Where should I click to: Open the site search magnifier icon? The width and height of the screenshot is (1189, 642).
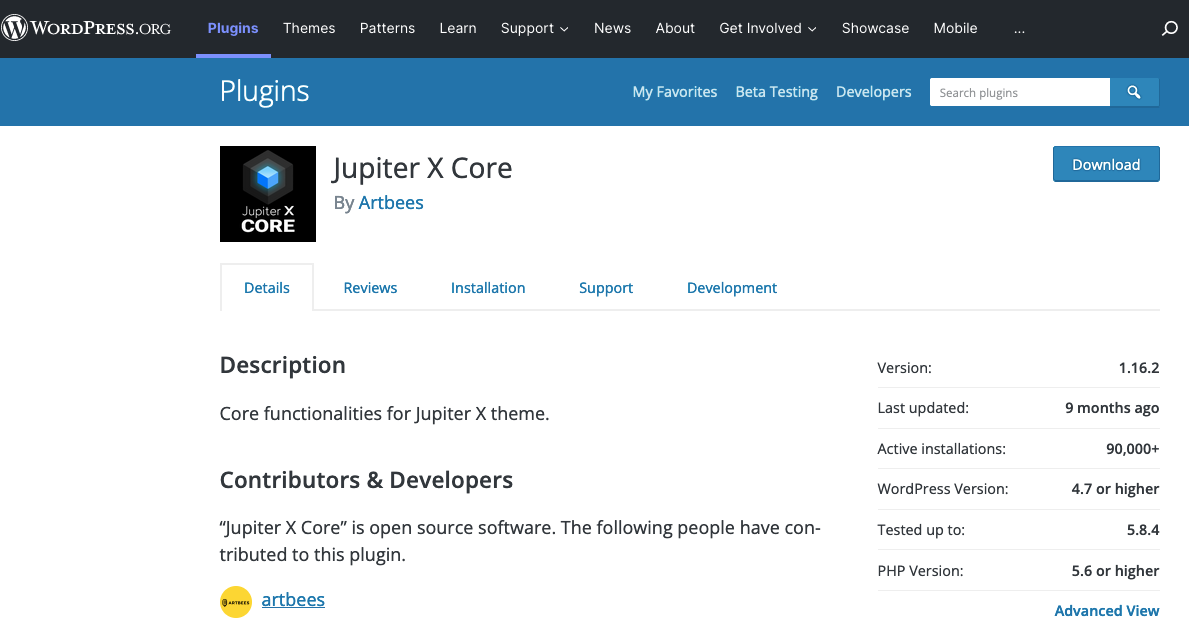1169,29
